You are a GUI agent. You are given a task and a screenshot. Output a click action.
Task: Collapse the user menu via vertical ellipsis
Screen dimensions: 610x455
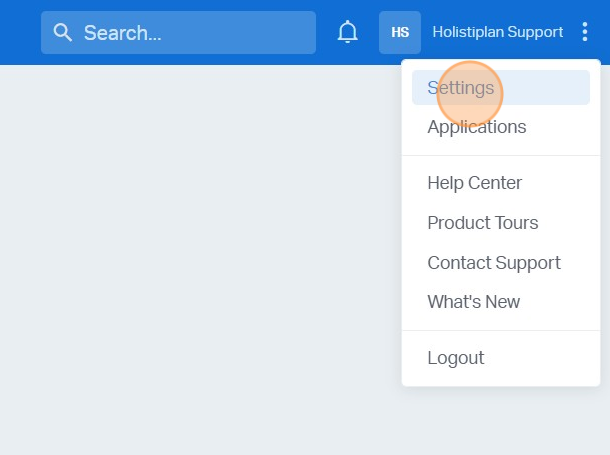point(585,32)
